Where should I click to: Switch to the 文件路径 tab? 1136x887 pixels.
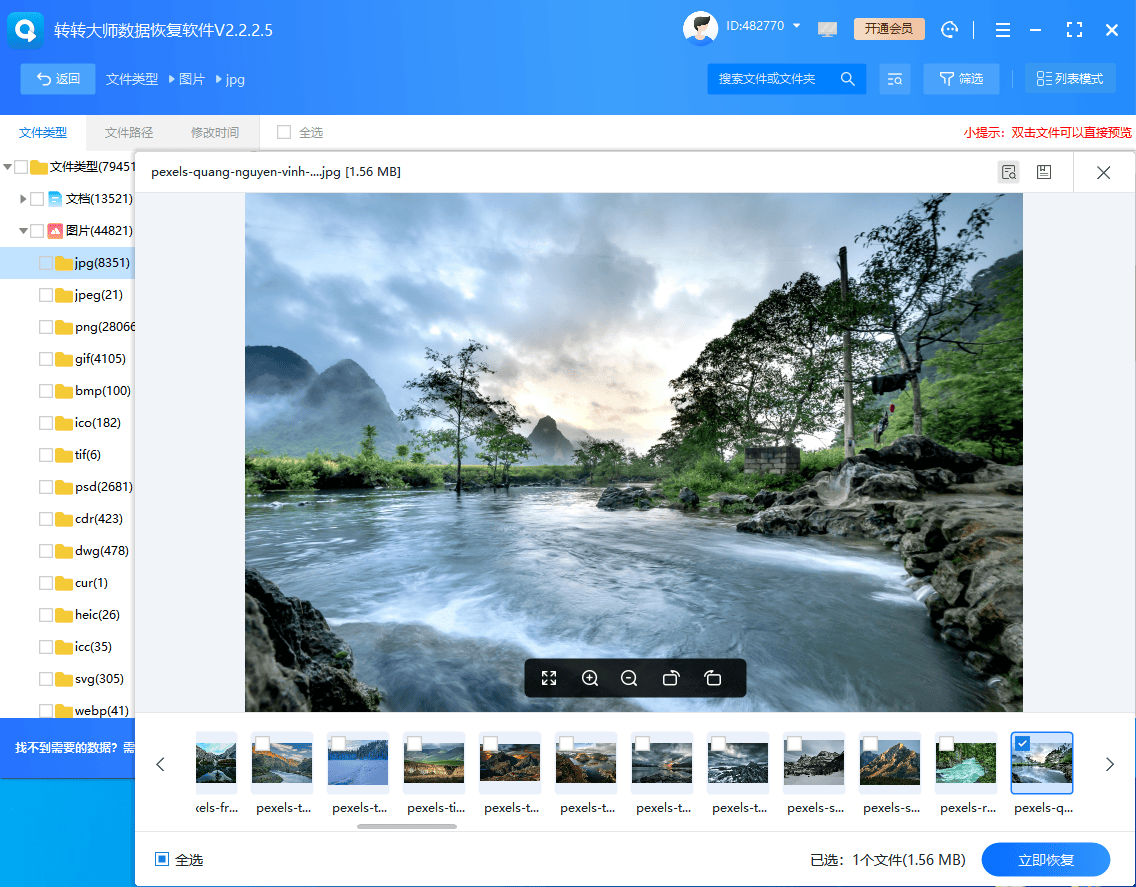(x=129, y=132)
